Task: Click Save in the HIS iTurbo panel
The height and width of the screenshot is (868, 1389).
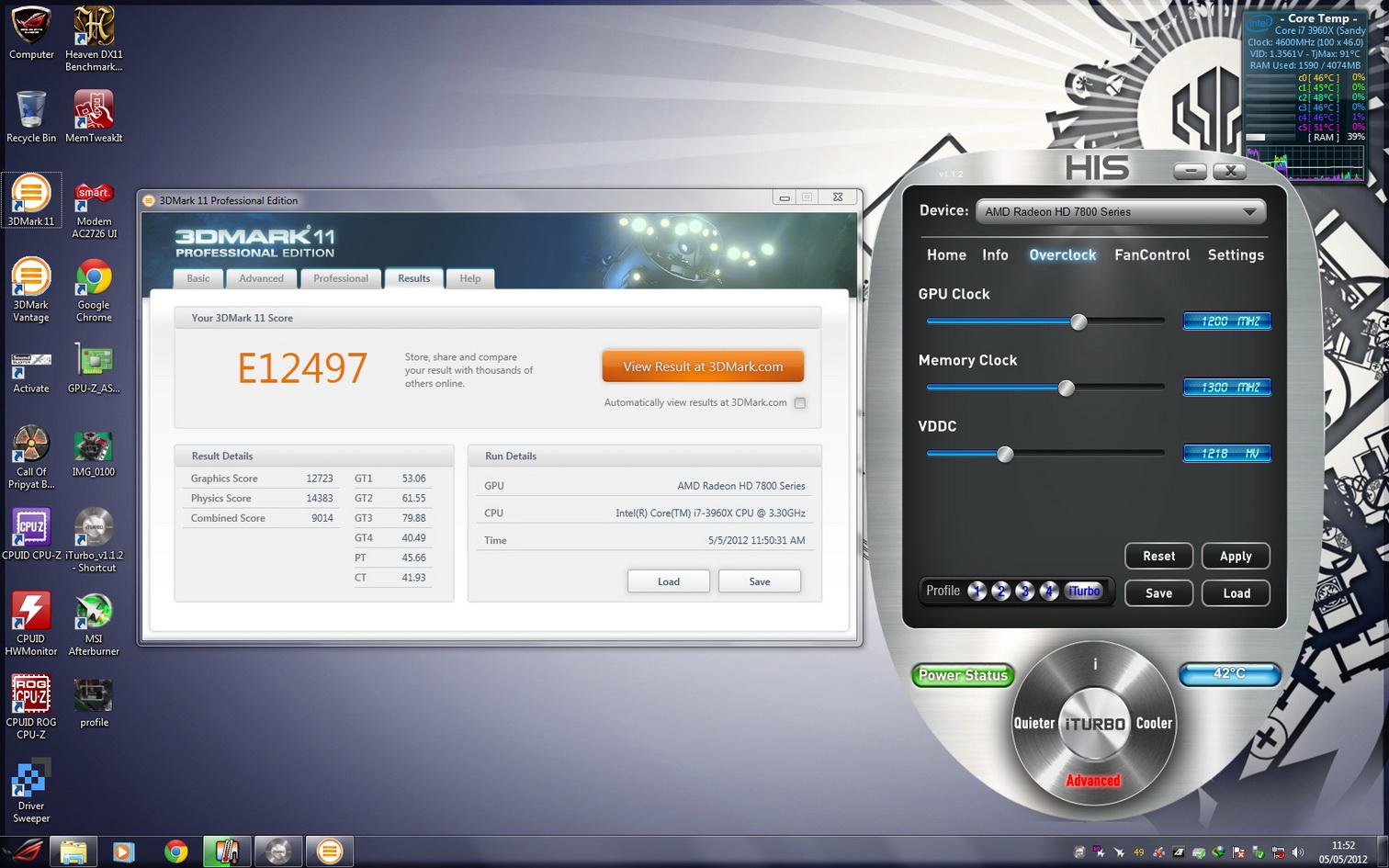Action: click(x=1159, y=593)
